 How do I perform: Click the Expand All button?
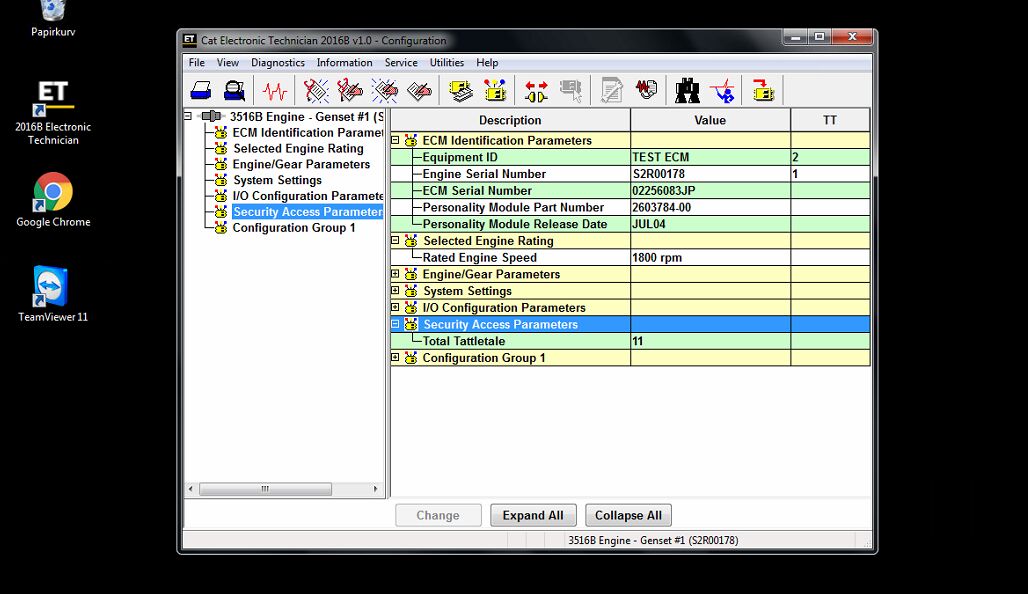[533, 515]
